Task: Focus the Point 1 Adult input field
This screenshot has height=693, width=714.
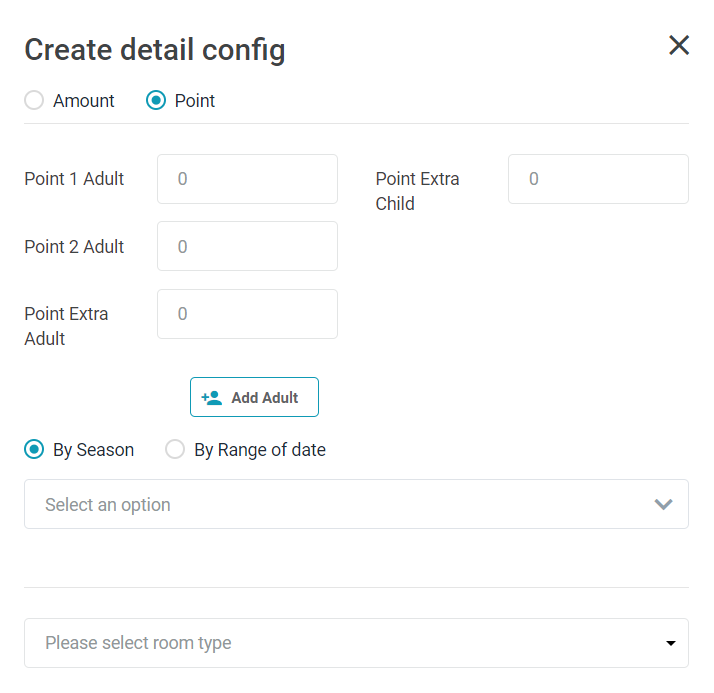Action: pyautogui.click(x=247, y=179)
